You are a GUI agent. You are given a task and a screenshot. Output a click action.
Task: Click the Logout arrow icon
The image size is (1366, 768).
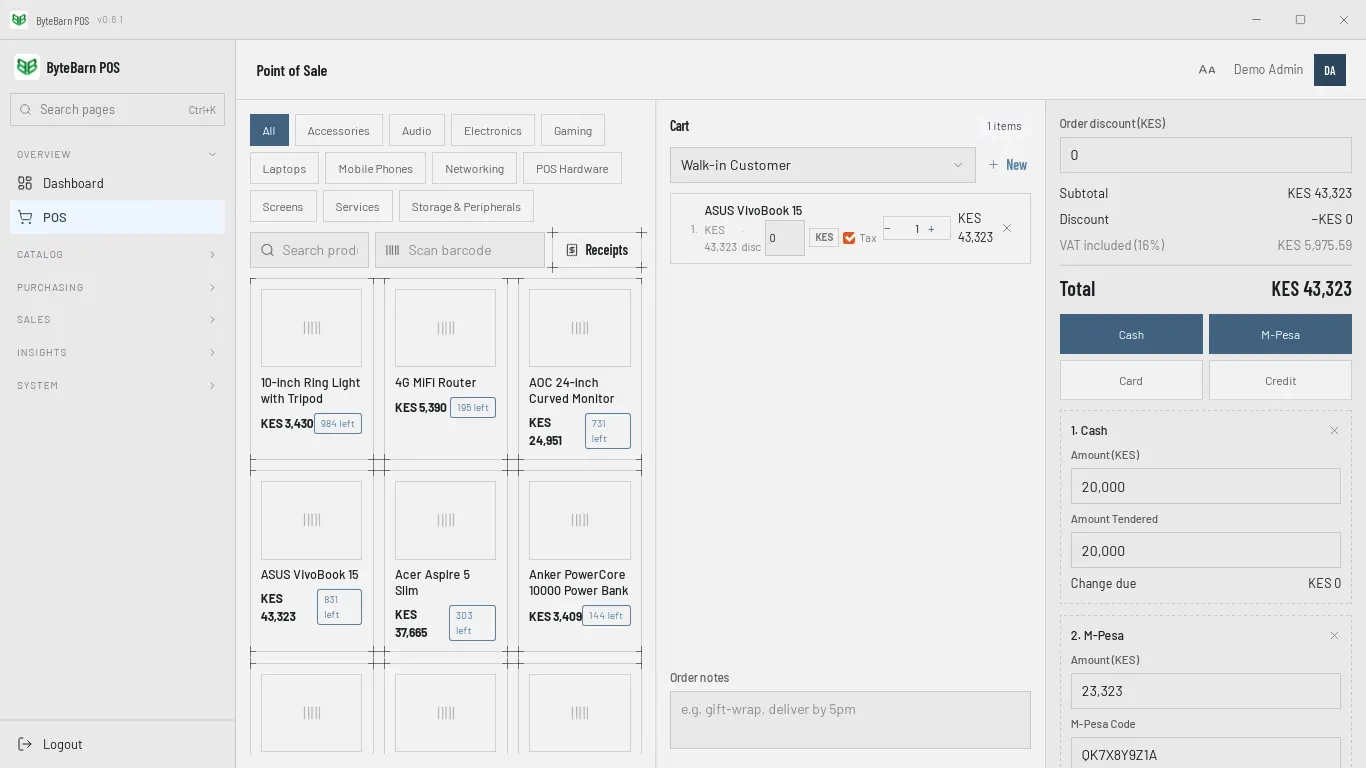25,744
